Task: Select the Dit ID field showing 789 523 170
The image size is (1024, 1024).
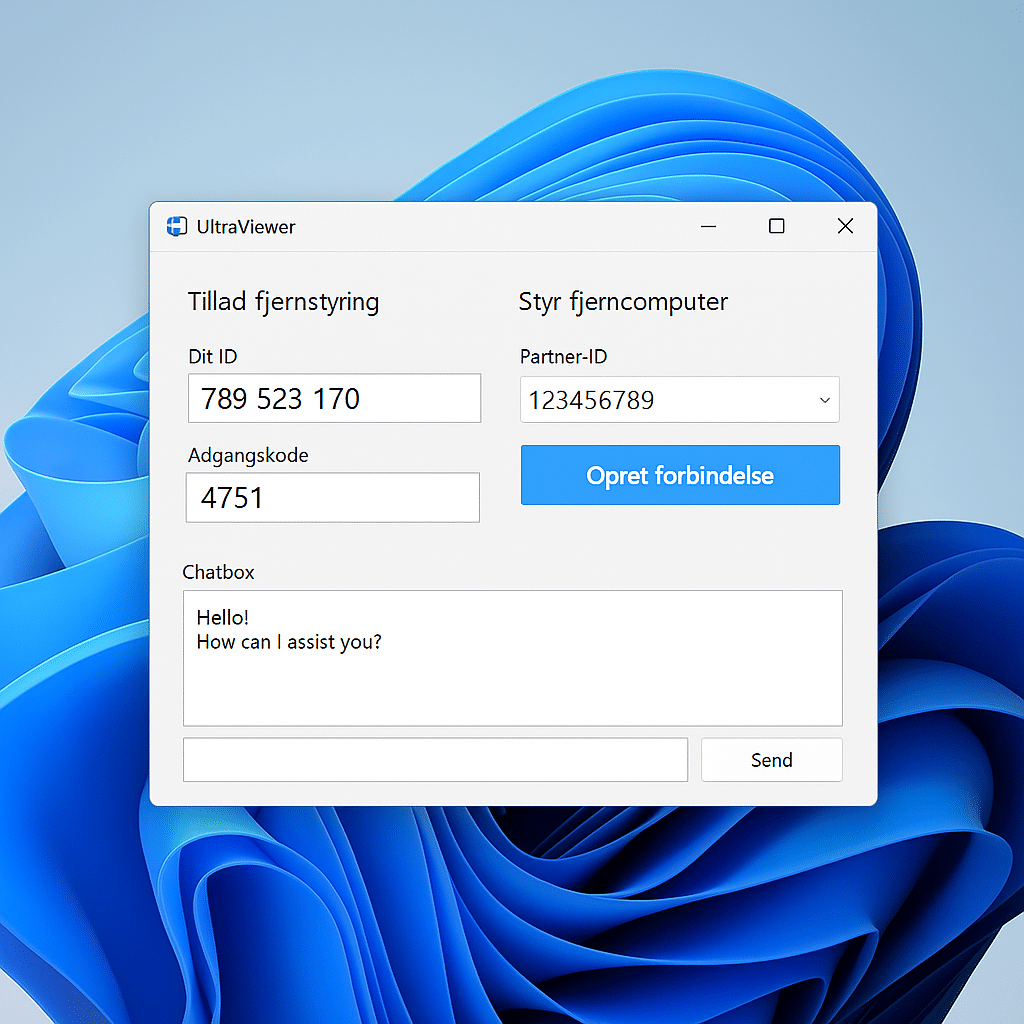Action: [334, 398]
